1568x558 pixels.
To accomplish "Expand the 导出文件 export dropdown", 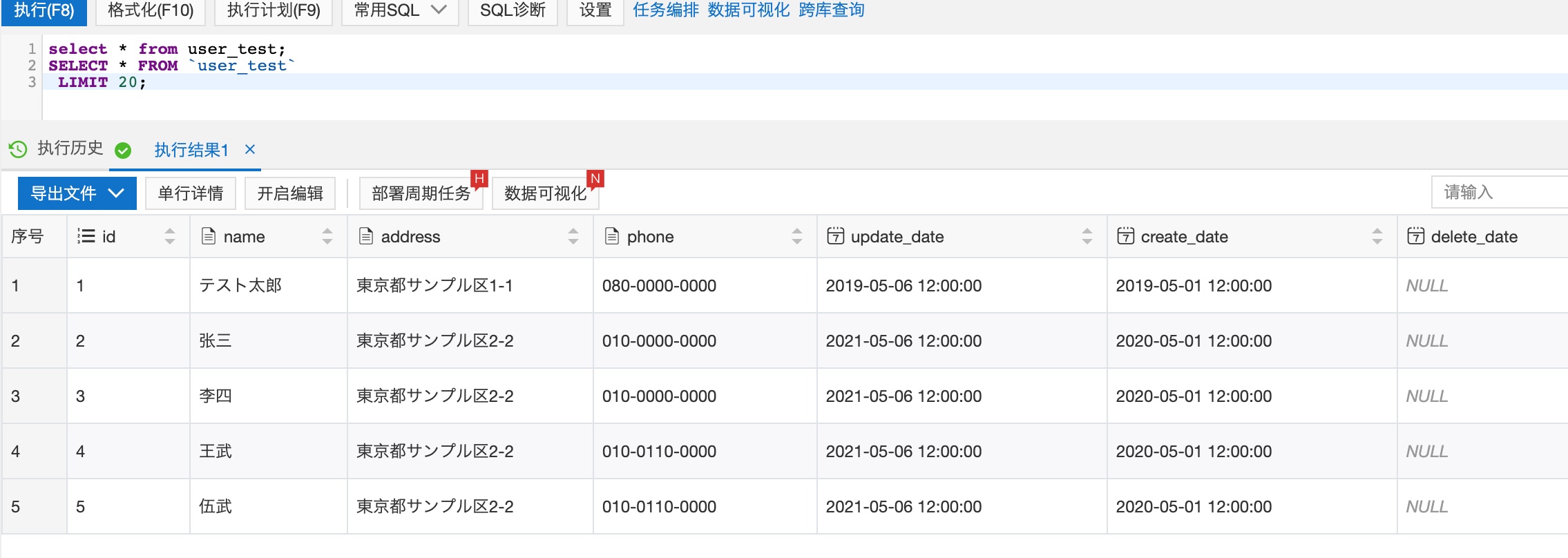I will click(116, 193).
